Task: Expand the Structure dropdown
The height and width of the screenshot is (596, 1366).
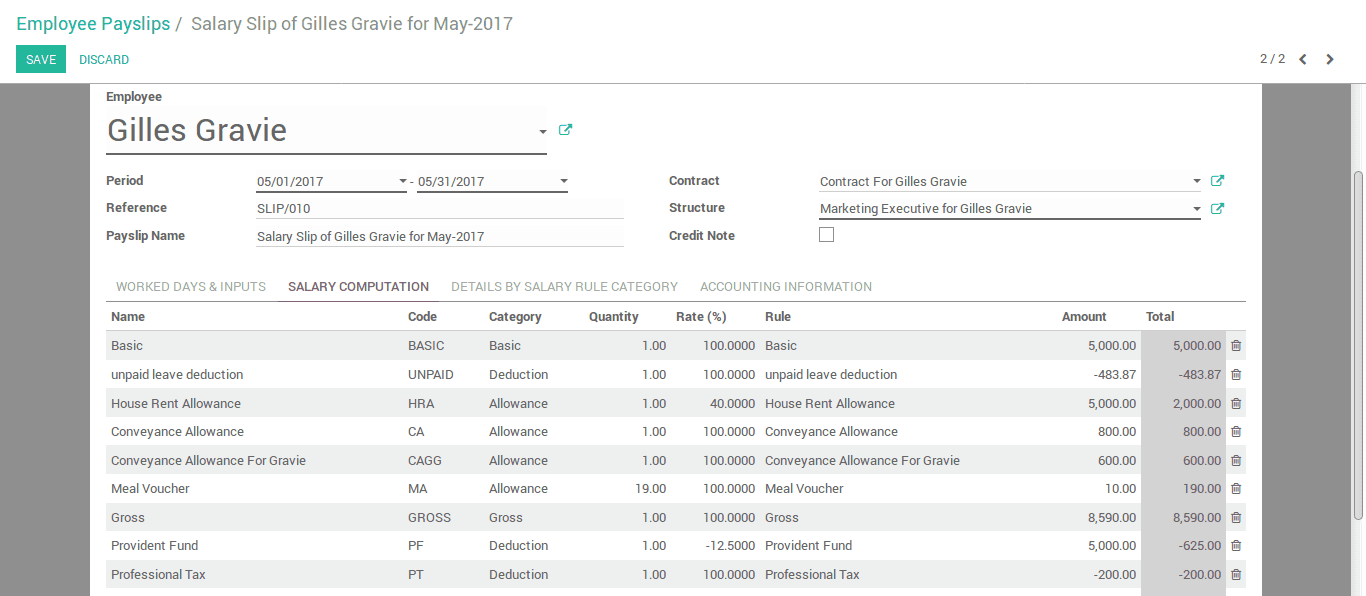Action: [x=1196, y=209]
